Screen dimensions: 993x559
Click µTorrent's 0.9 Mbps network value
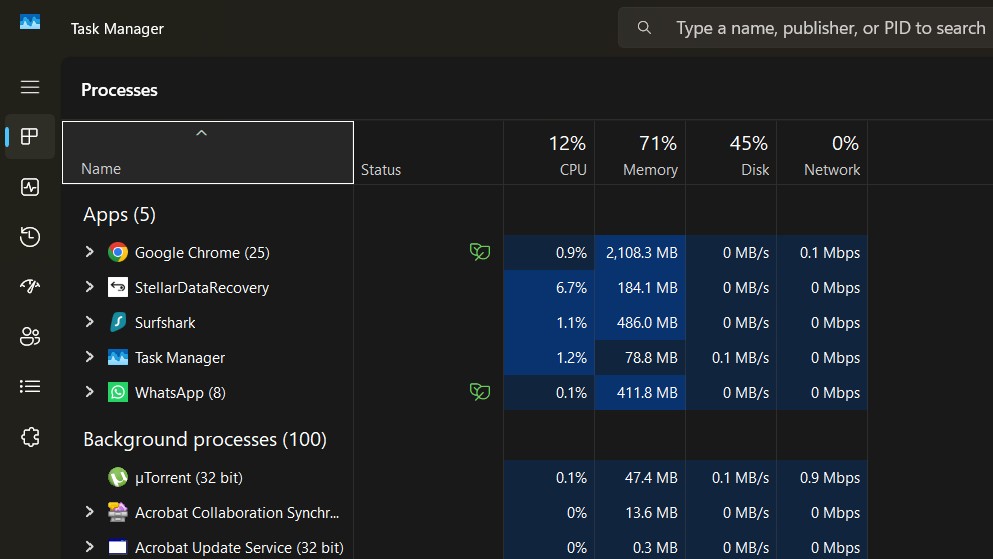[830, 477]
